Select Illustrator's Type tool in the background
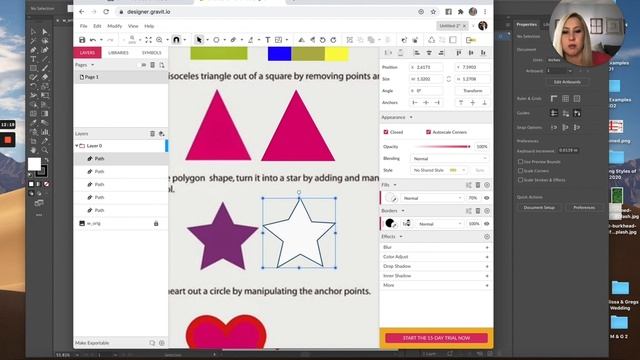This screenshot has width=640, height=360. (x=33, y=59)
